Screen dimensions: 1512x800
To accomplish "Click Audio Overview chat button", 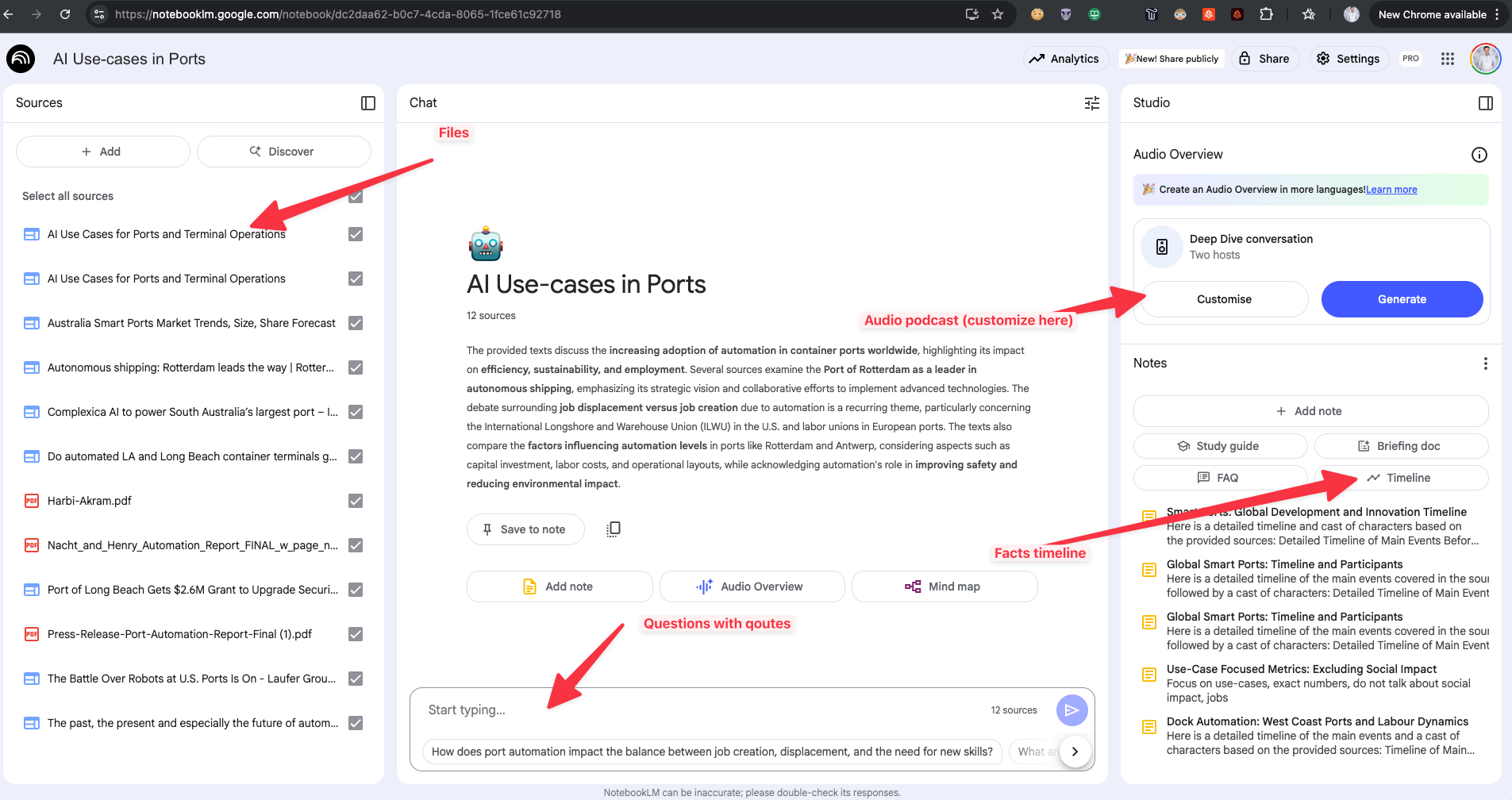I will click(752, 587).
